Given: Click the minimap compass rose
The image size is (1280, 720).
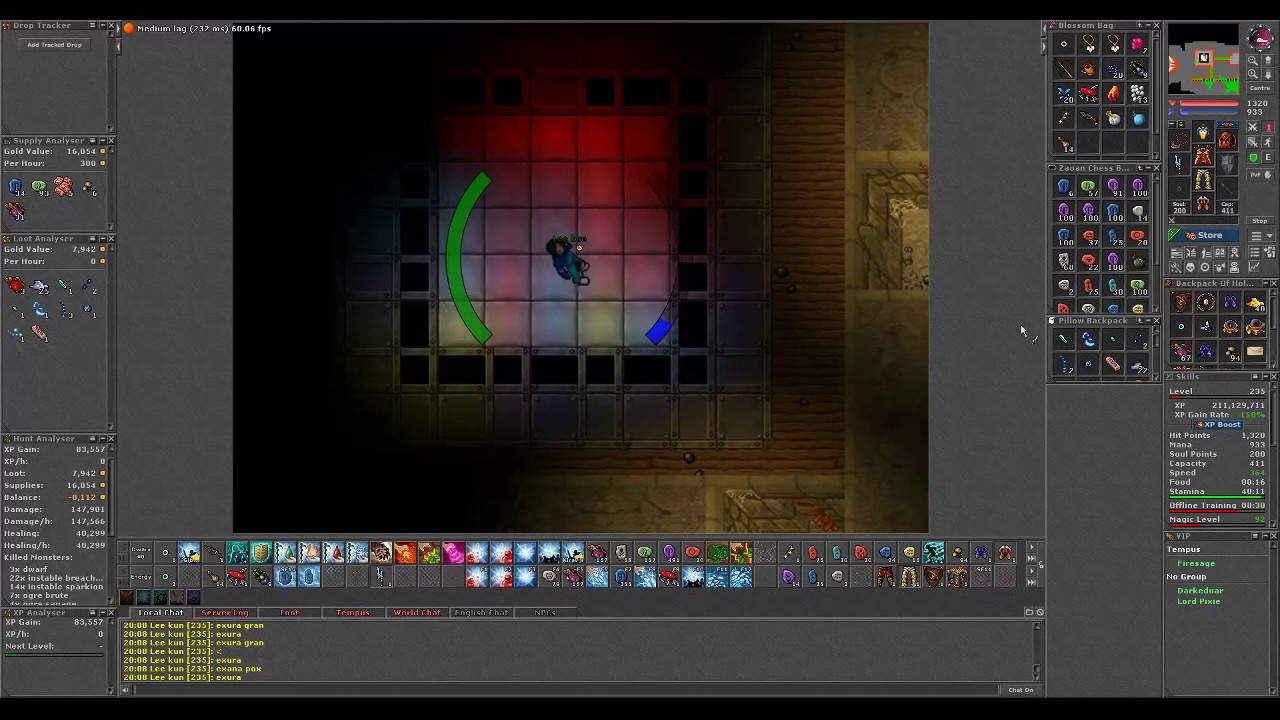Looking at the screenshot, I should click(x=1261, y=39).
